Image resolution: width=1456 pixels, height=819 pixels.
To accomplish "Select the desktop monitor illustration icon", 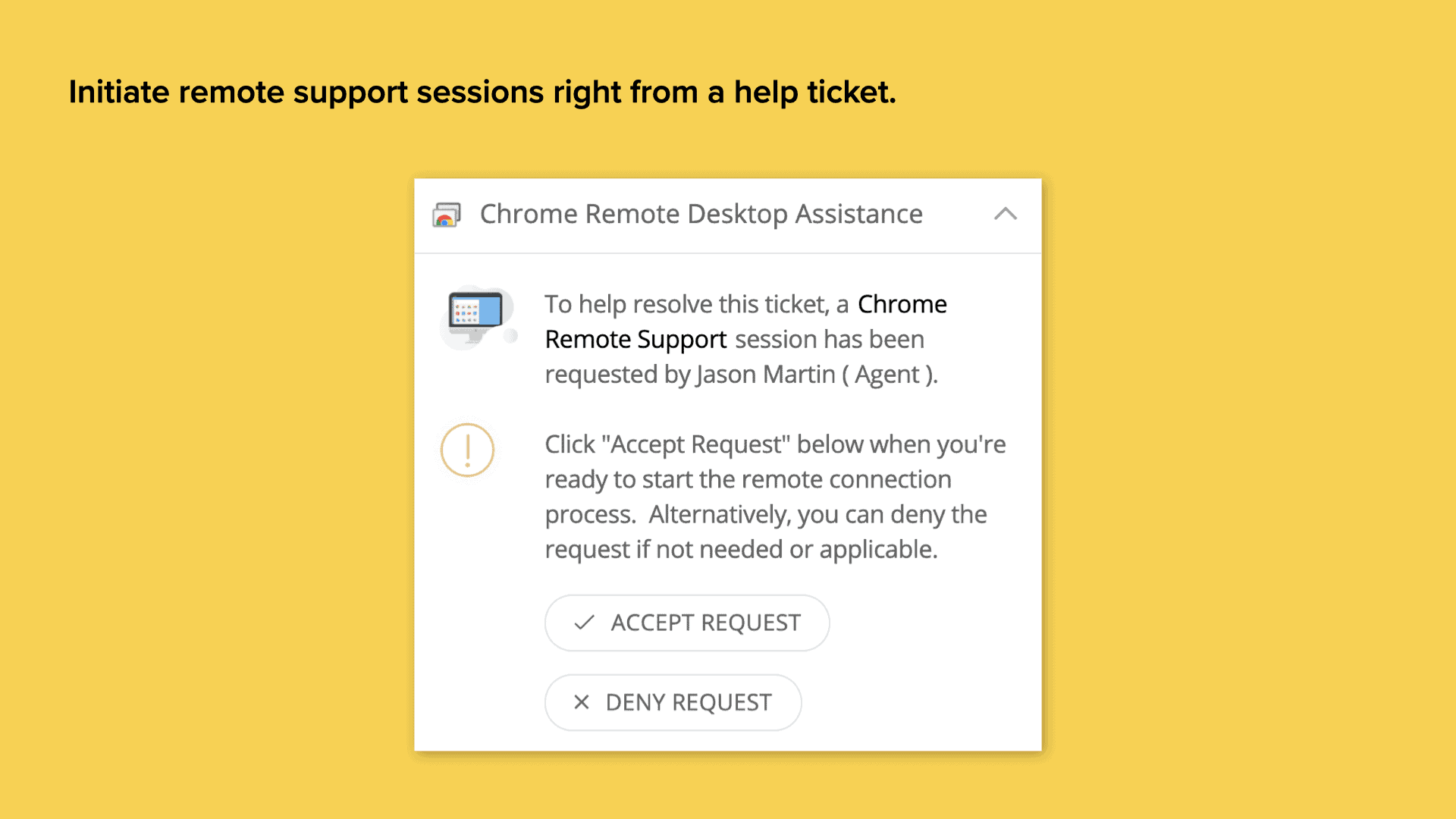I will pos(476,313).
